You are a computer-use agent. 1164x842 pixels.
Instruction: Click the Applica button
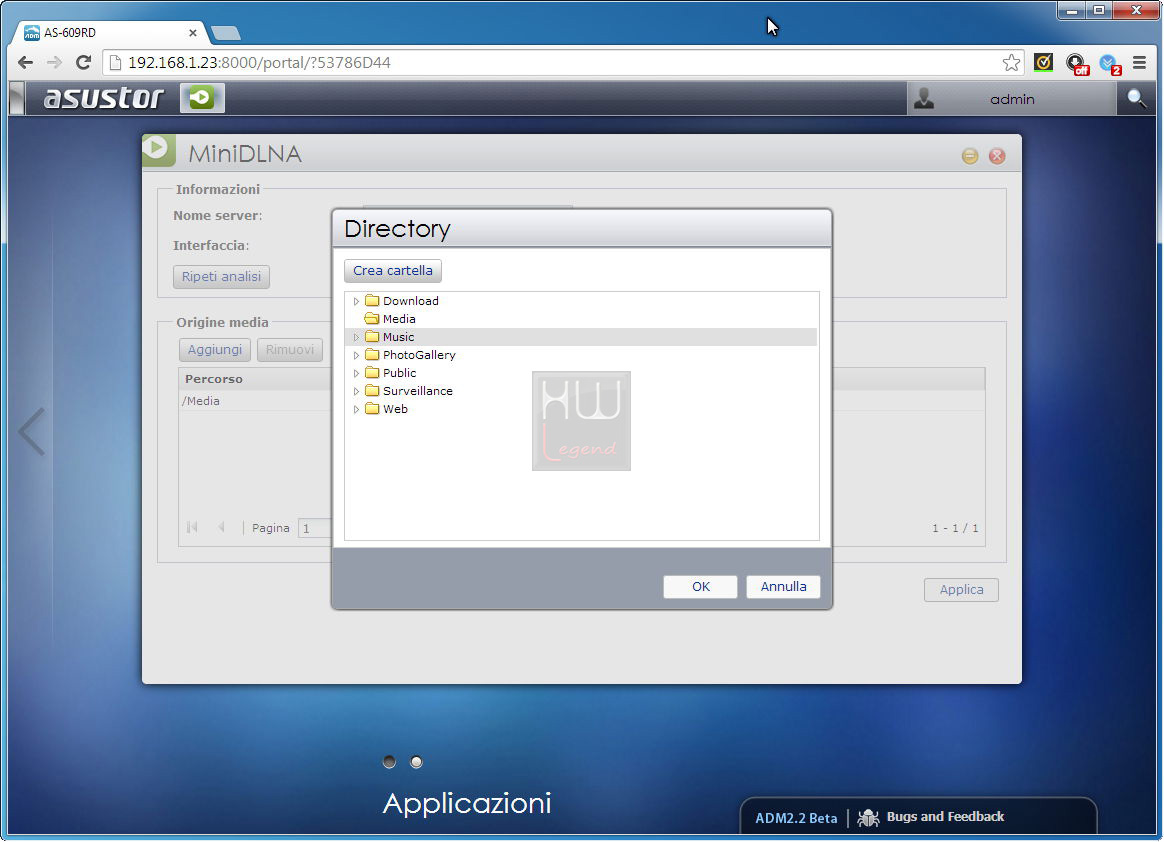tap(961, 590)
